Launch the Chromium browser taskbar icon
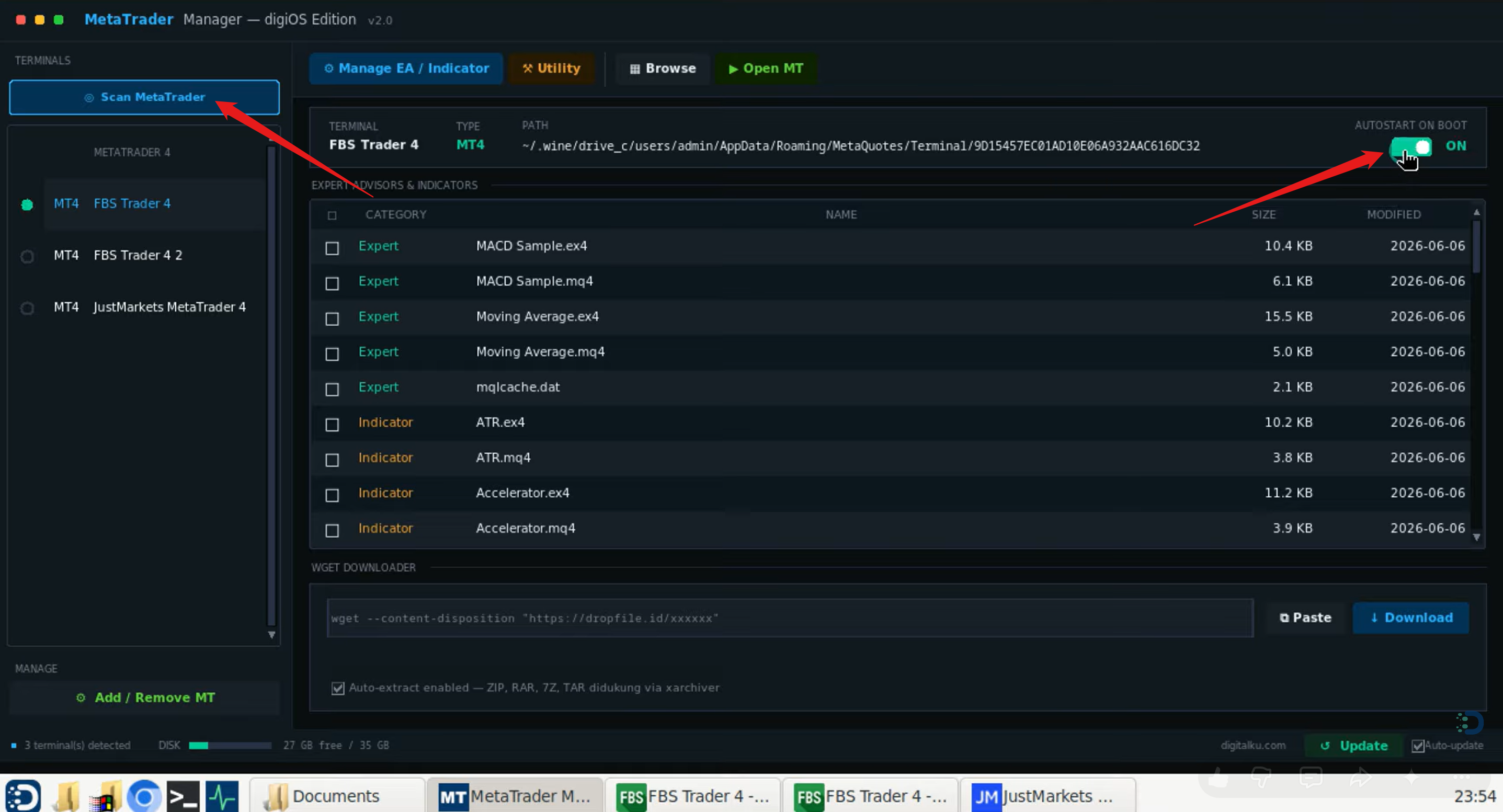This screenshot has height=812, width=1503. [x=144, y=796]
